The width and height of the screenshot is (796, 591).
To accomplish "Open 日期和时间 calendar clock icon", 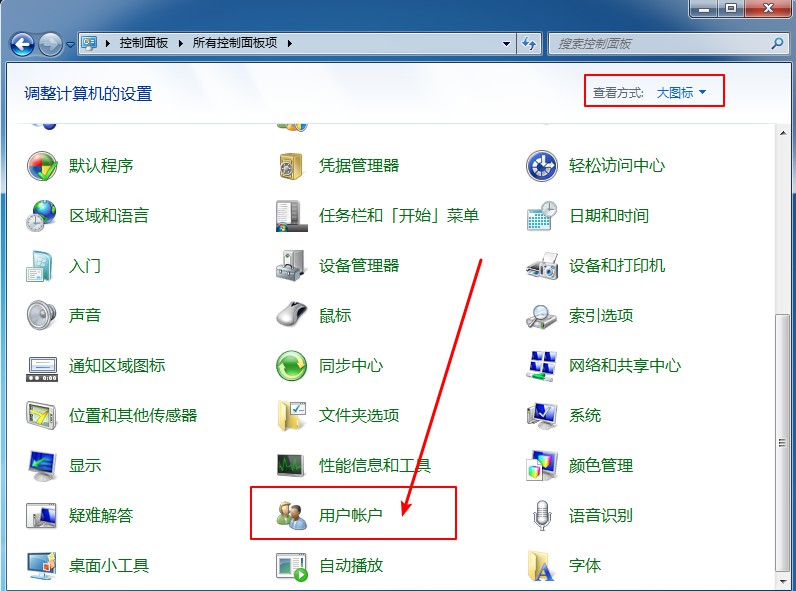I will (541, 216).
